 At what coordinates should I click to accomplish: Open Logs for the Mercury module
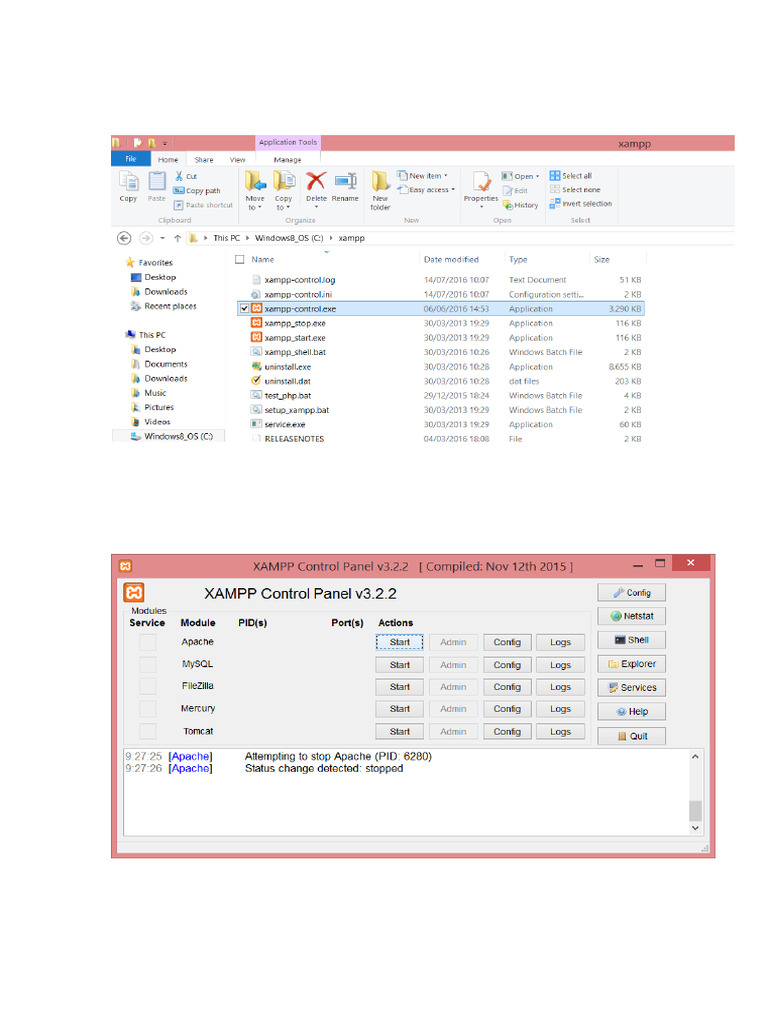click(560, 709)
